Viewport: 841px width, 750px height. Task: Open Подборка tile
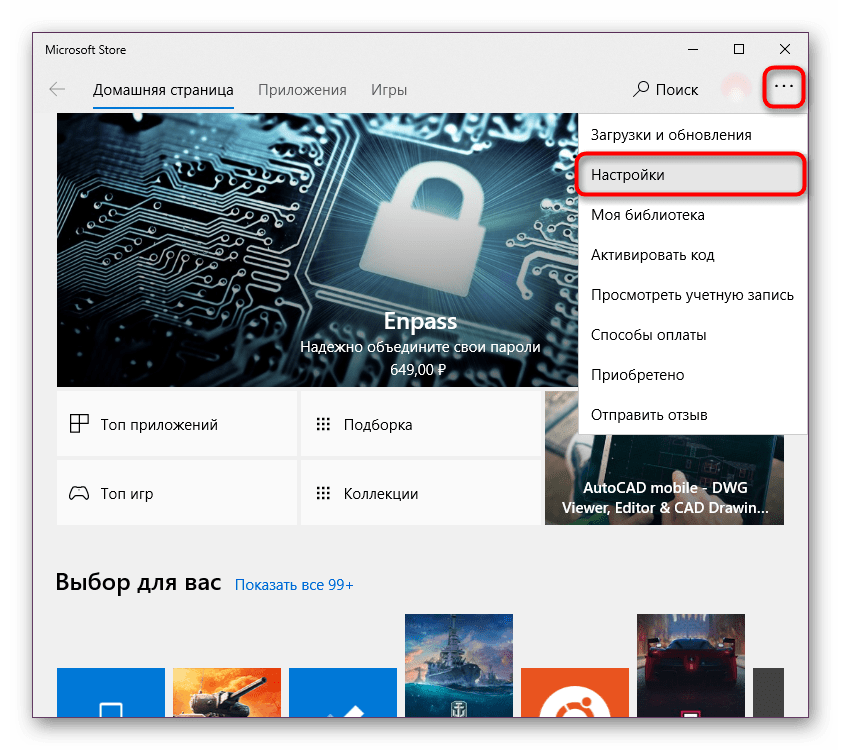(420, 424)
